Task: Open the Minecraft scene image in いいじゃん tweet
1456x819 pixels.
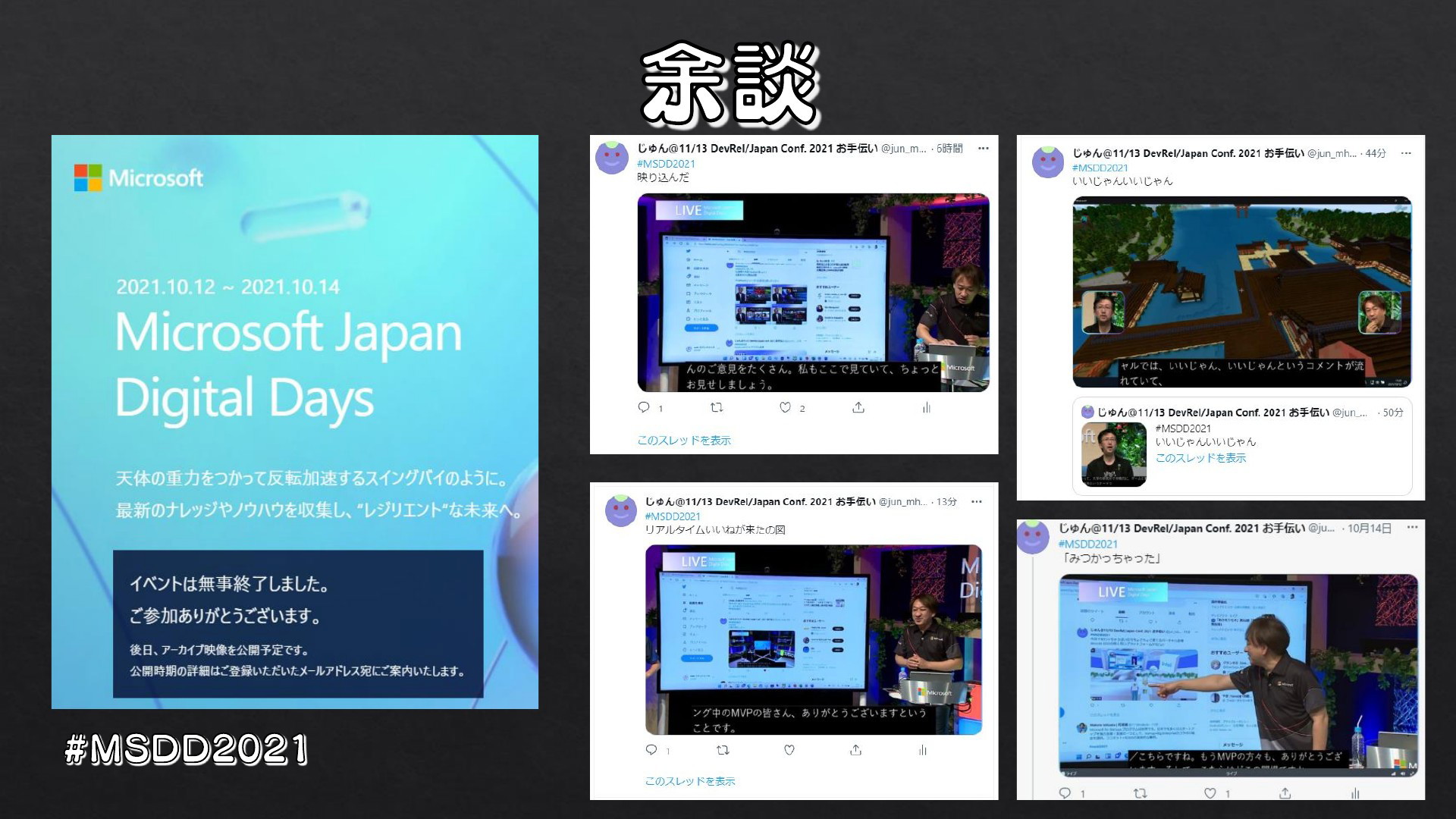Action: [1242, 292]
